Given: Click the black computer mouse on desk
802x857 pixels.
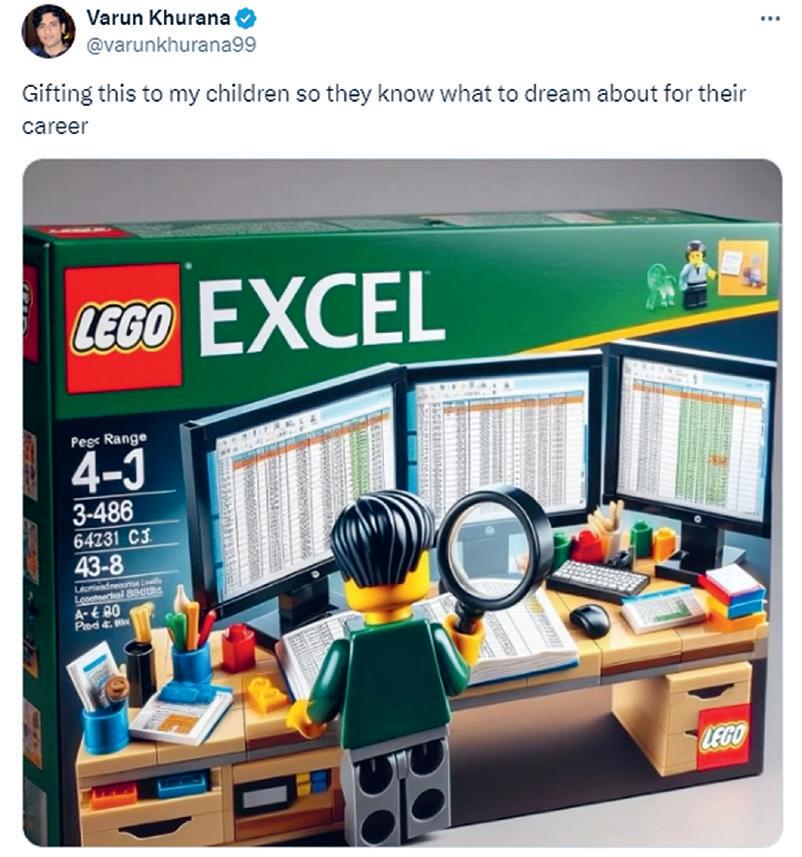Looking at the screenshot, I should point(589,620).
